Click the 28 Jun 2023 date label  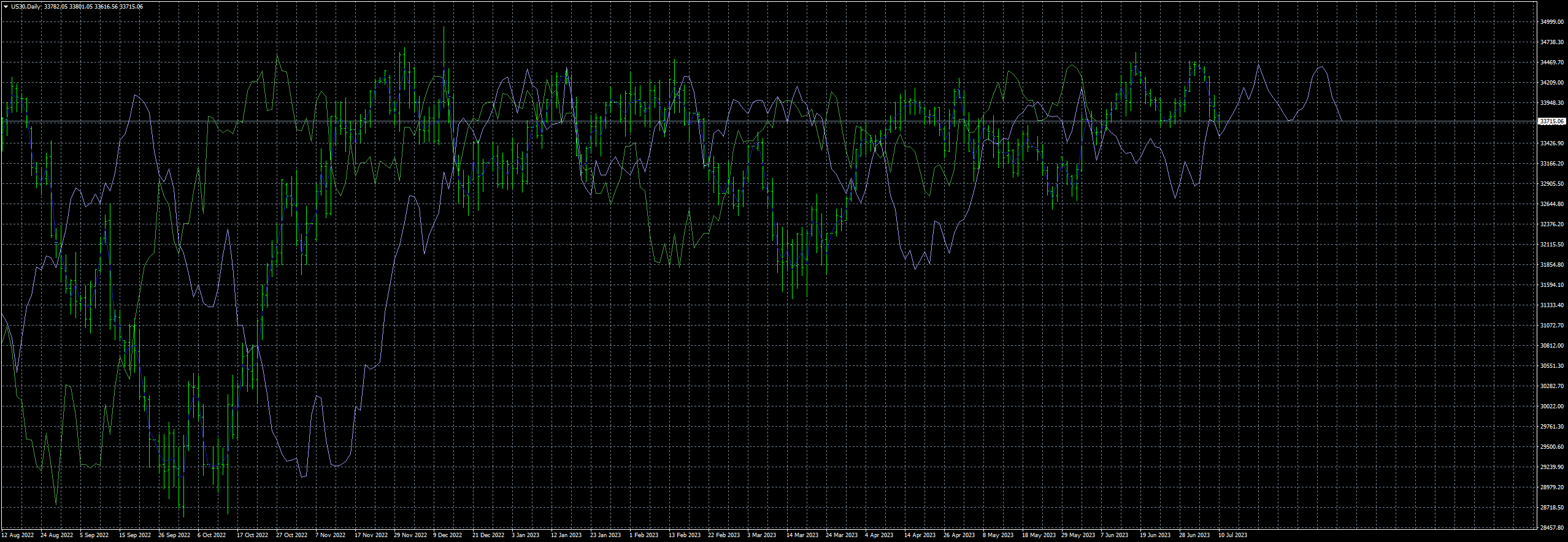tap(1194, 535)
